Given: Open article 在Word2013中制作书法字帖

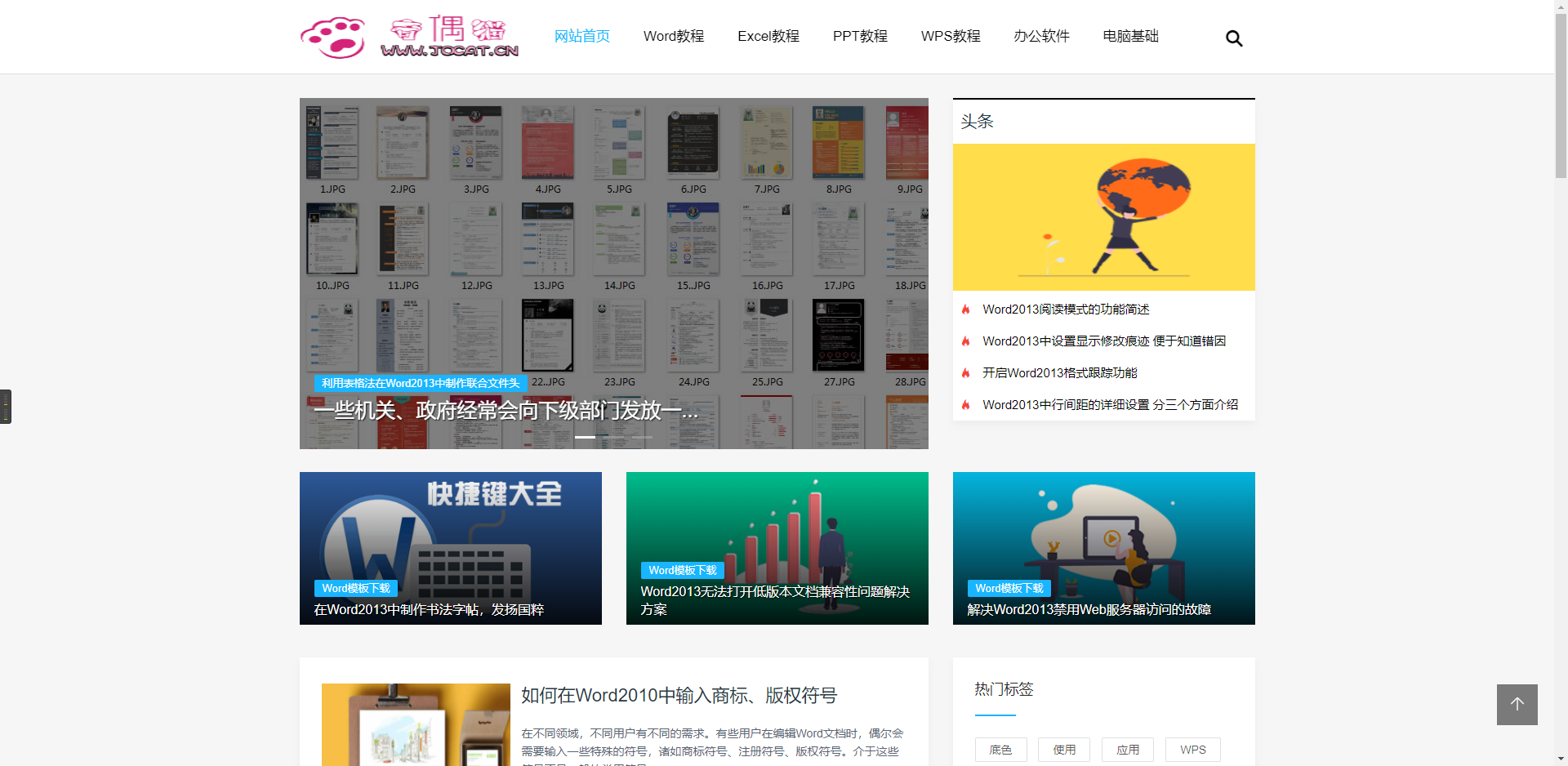Looking at the screenshot, I should tap(429, 610).
